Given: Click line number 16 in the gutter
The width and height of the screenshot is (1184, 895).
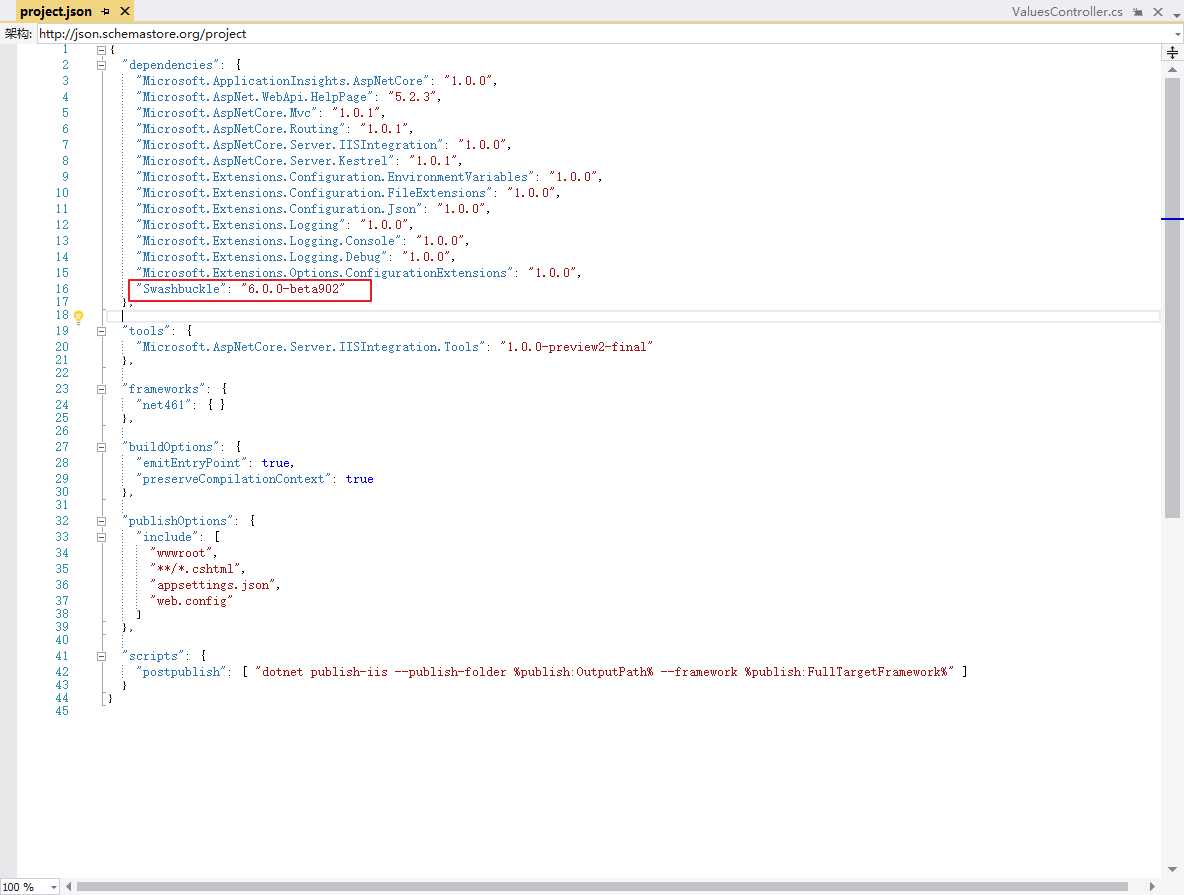Looking at the screenshot, I should [62, 289].
